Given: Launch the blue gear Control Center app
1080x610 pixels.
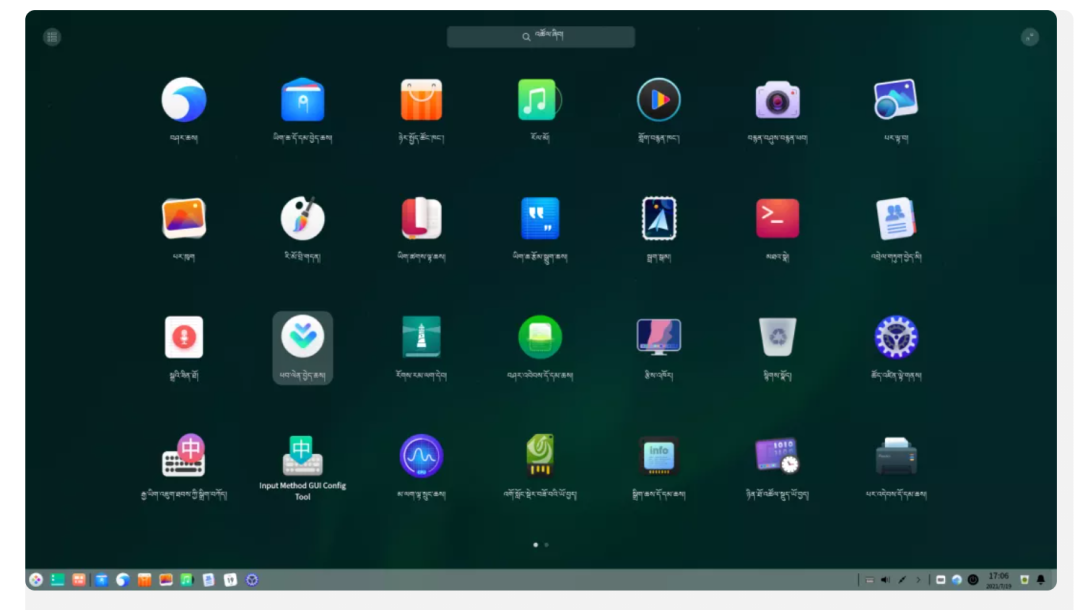Looking at the screenshot, I should coord(895,337).
